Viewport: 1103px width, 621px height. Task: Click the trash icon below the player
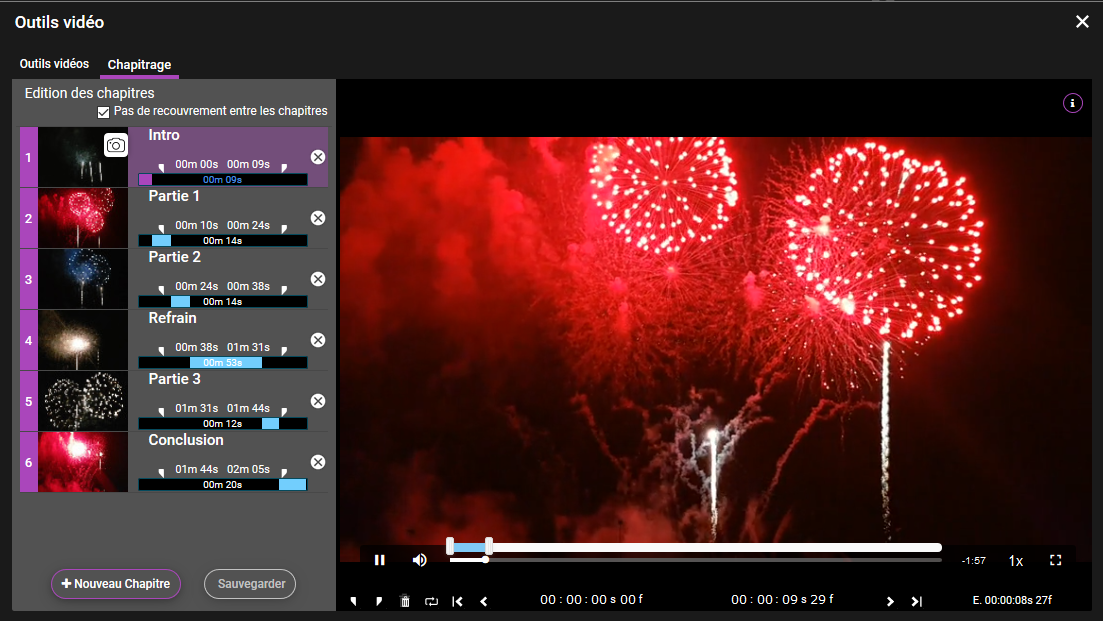(405, 601)
